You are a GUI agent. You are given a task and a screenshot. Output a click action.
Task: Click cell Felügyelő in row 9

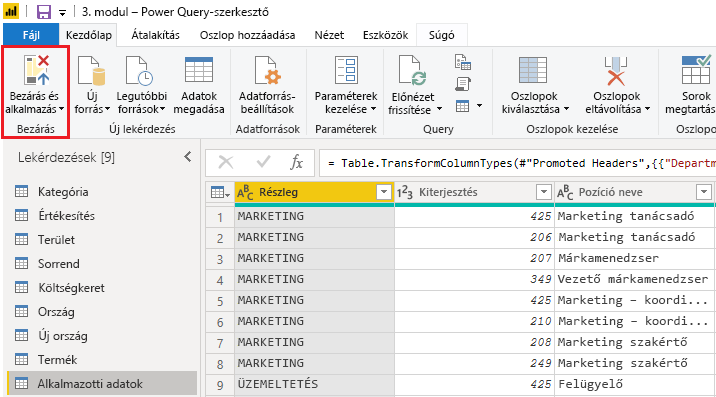point(635,385)
